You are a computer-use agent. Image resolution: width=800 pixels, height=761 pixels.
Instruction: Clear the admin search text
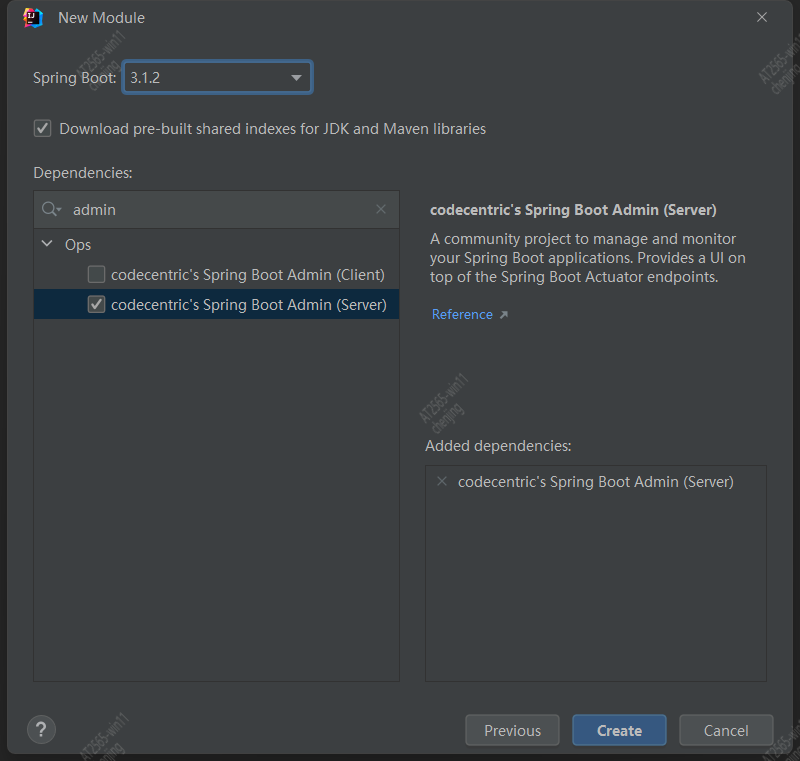click(x=381, y=209)
